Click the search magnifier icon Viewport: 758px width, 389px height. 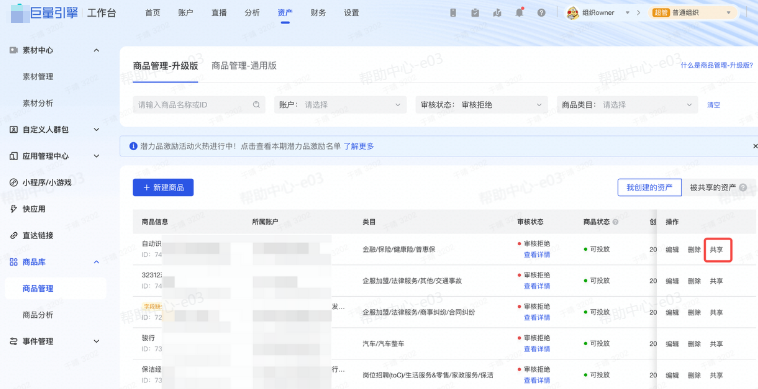click(256, 105)
